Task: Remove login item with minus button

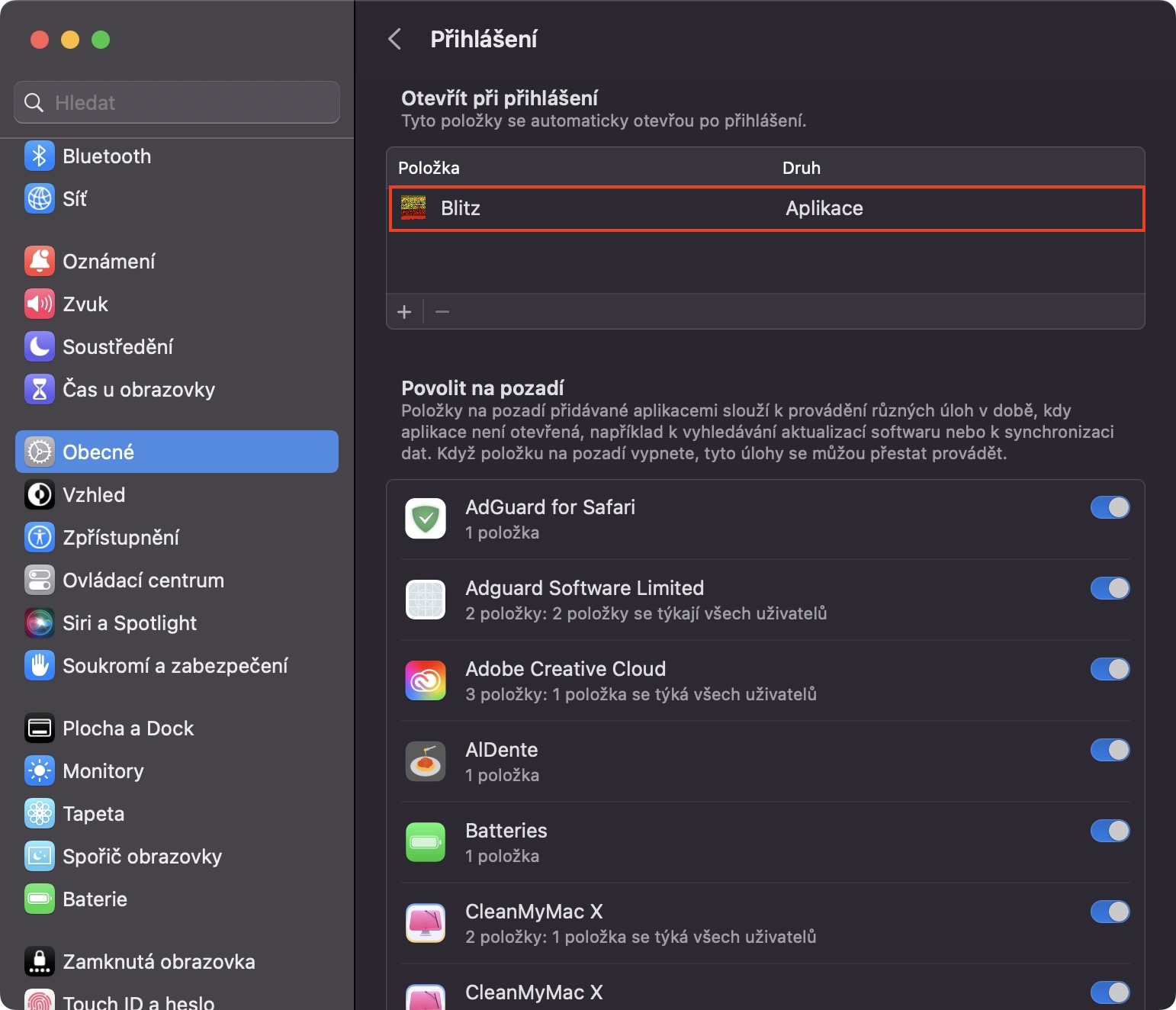Action: pos(442,312)
